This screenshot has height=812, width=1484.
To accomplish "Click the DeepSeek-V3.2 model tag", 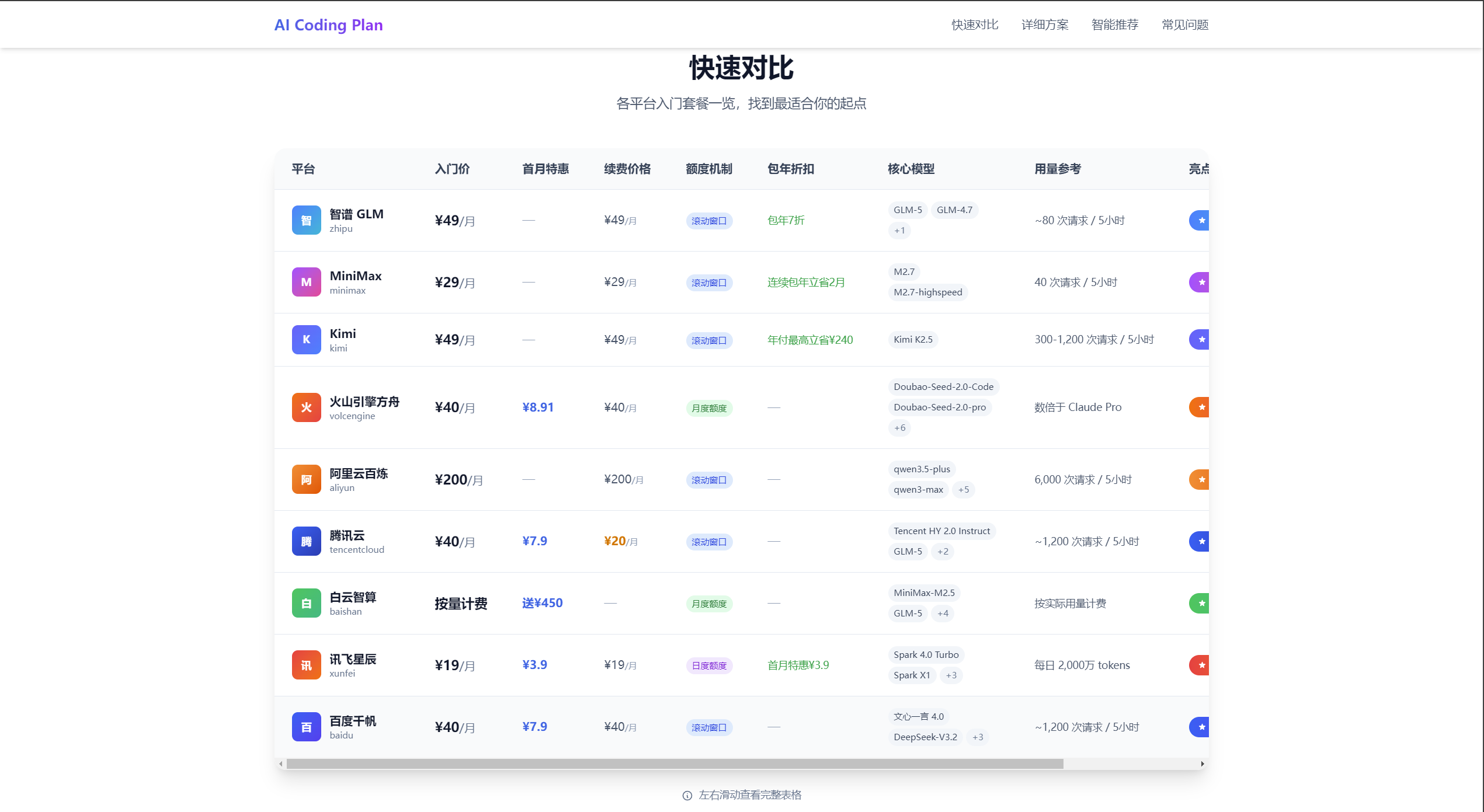I will 926,737.
